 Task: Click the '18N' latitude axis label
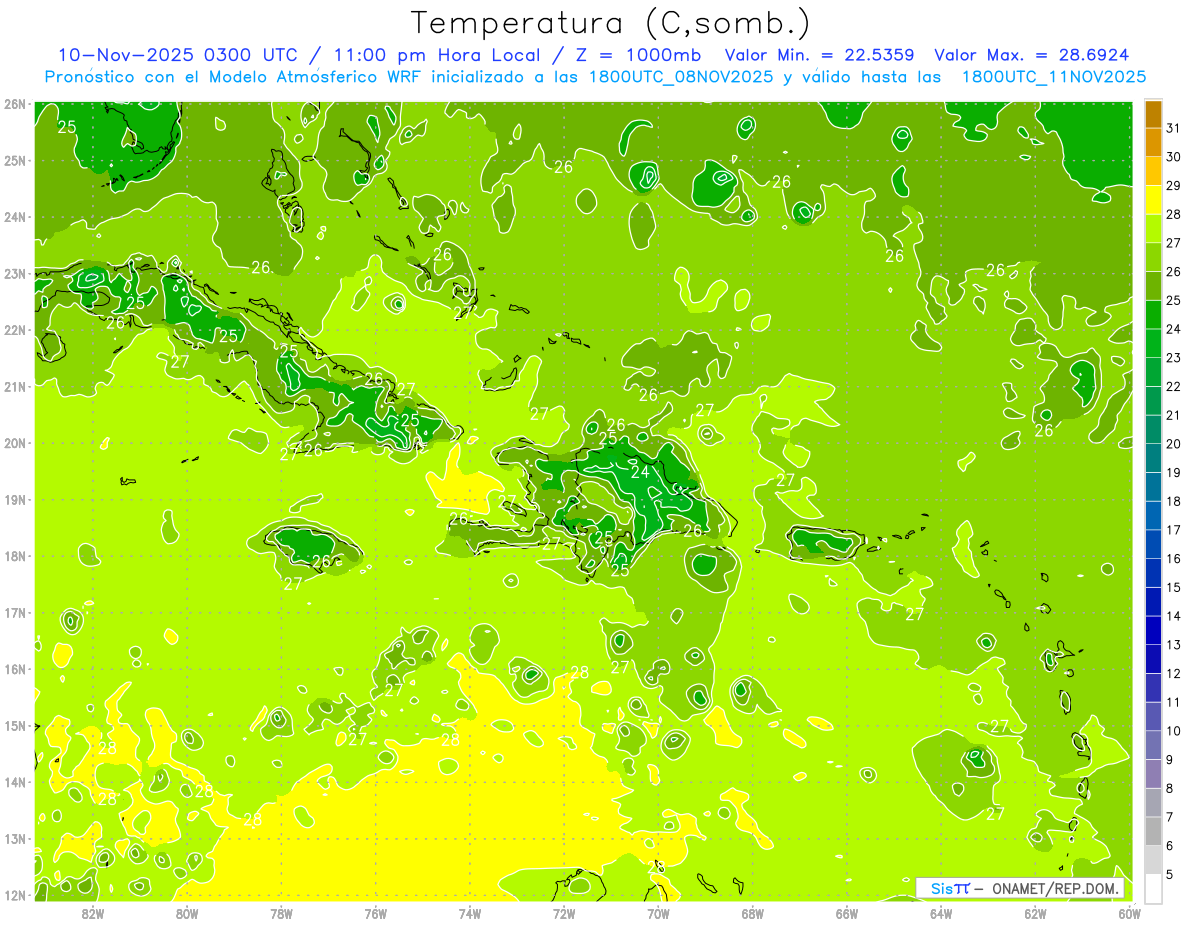pyautogui.click(x=14, y=556)
